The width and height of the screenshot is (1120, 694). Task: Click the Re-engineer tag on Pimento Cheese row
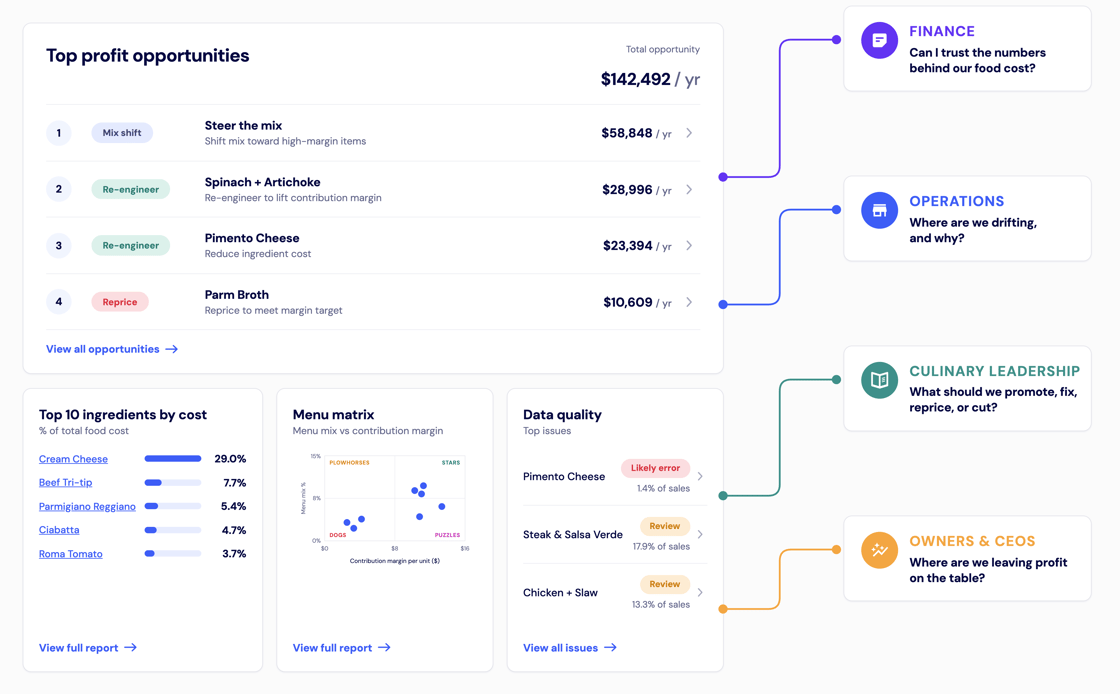(x=131, y=246)
